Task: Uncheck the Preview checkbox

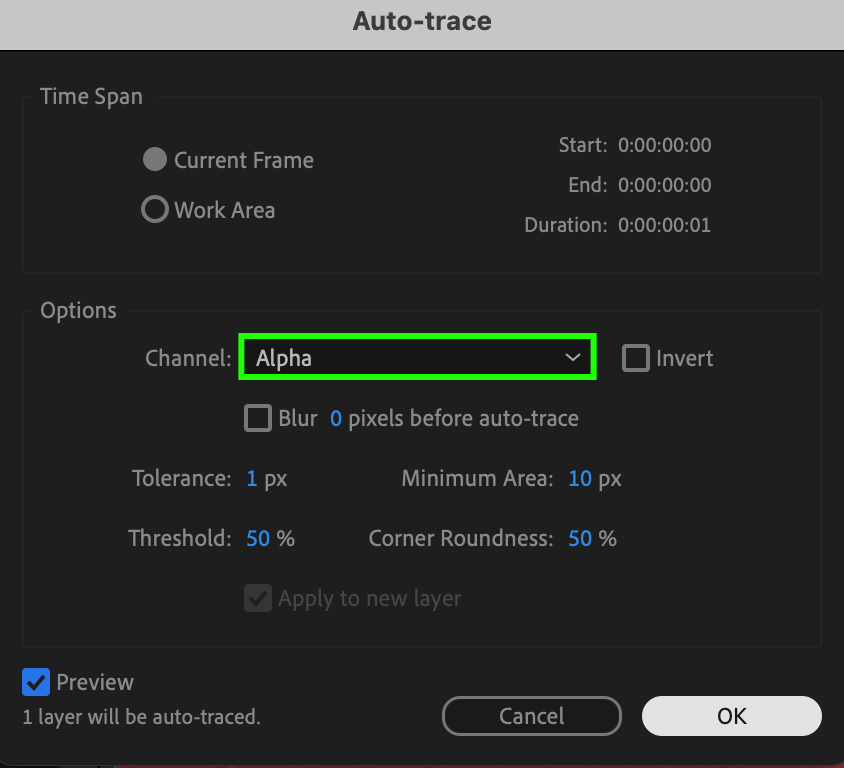Action: click(x=36, y=682)
